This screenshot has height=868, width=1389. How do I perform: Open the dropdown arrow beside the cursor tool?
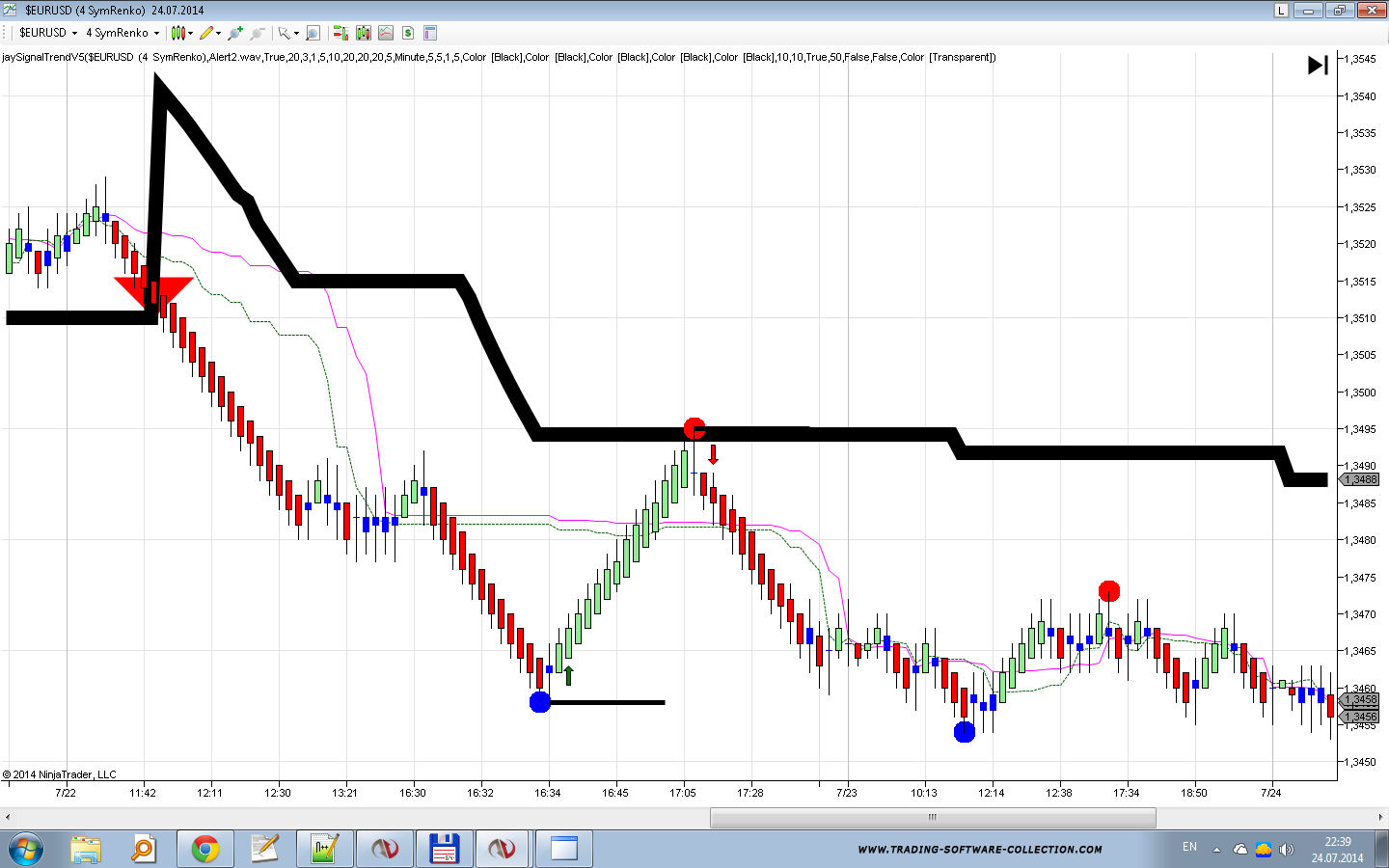pyautogui.click(x=296, y=33)
